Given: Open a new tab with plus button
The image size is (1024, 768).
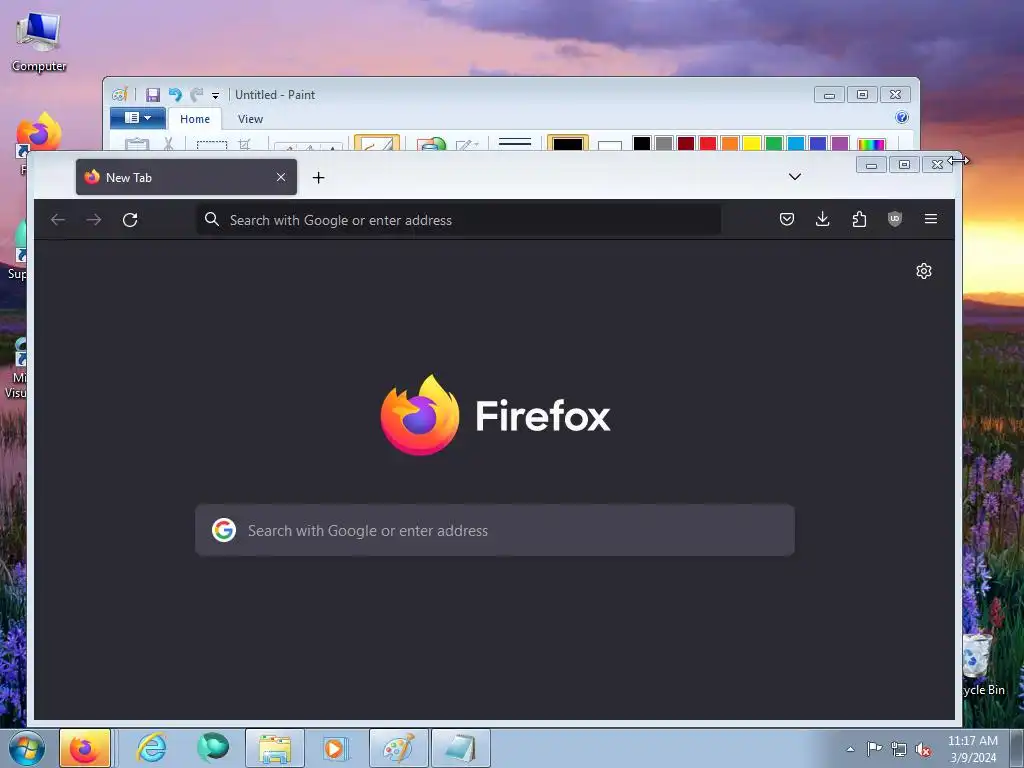Looking at the screenshot, I should [318, 178].
